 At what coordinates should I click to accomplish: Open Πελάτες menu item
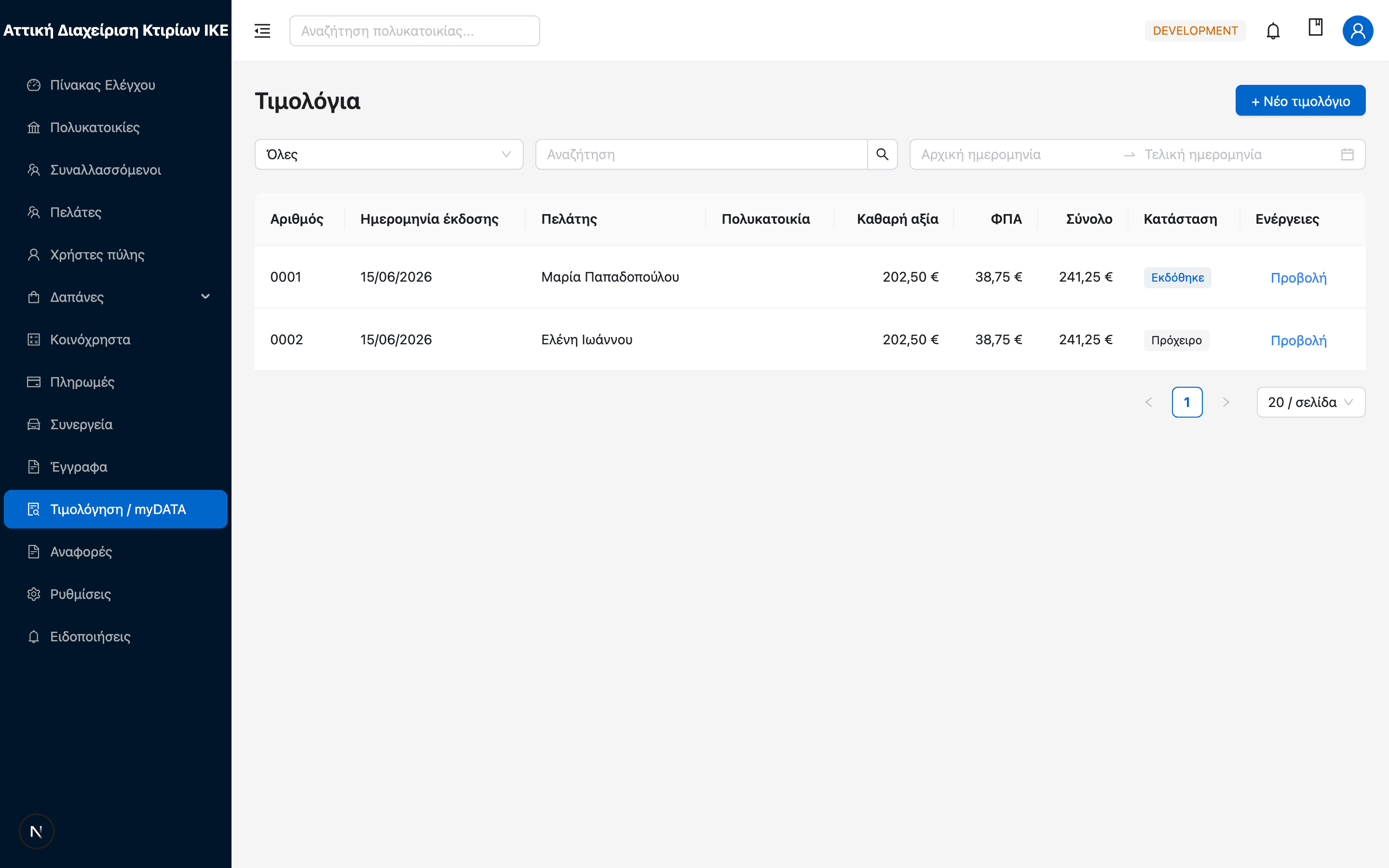[115, 212]
